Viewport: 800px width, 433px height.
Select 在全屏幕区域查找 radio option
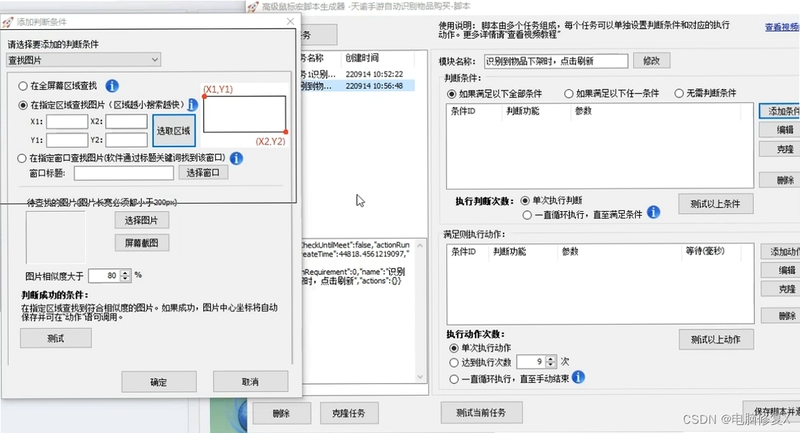click(23, 86)
